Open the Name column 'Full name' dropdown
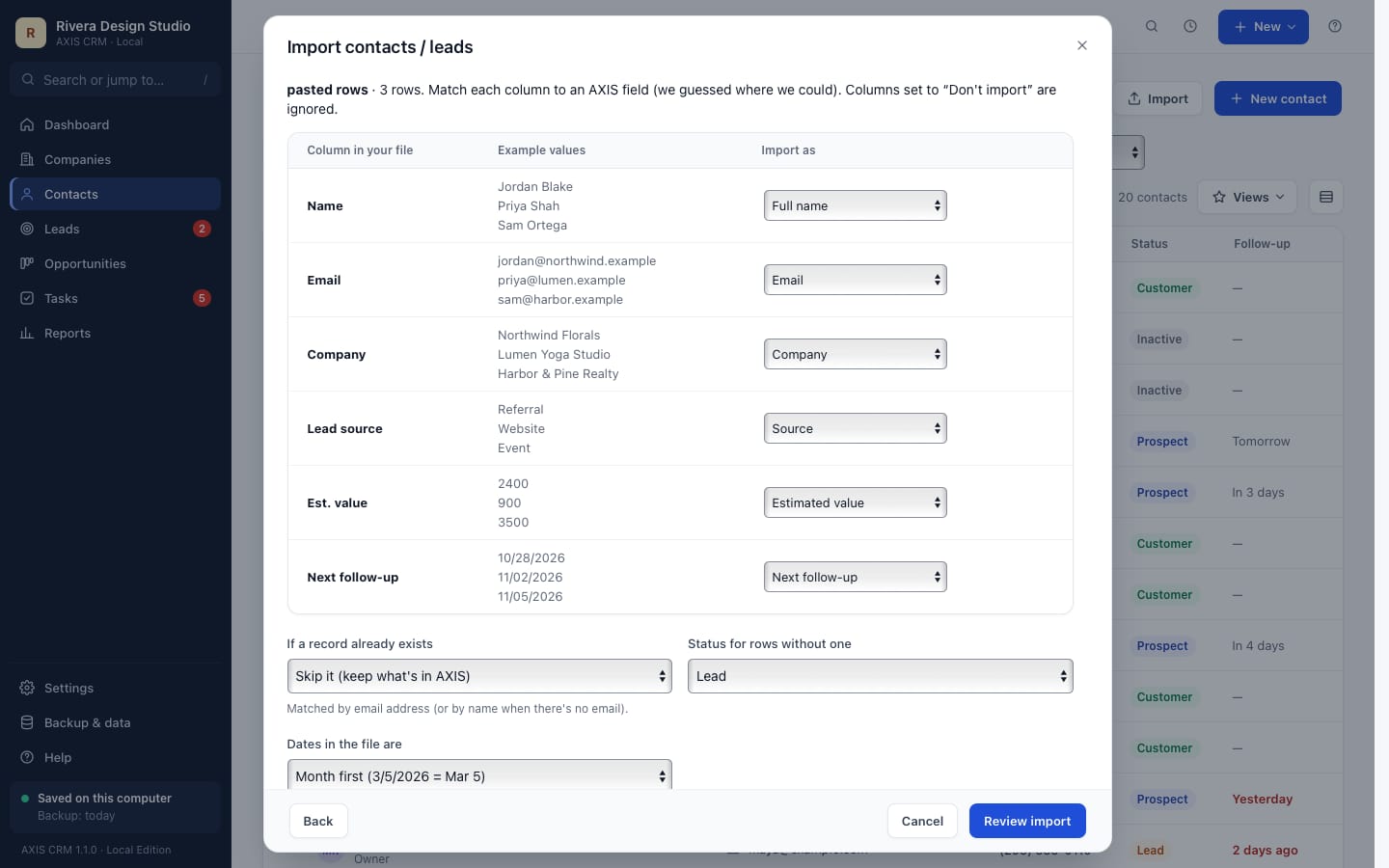 click(x=855, y=205)
